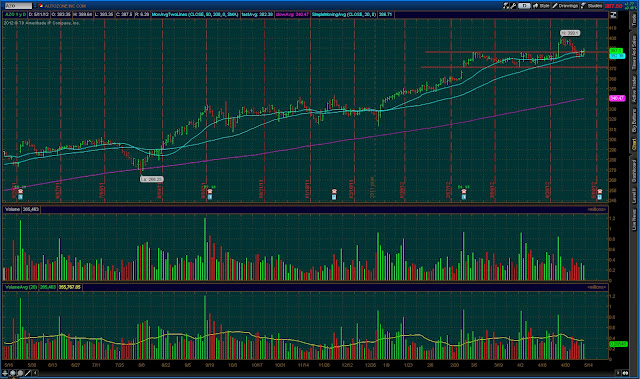
Task: Click the price axis settings icon
Action: coord(613,15)
